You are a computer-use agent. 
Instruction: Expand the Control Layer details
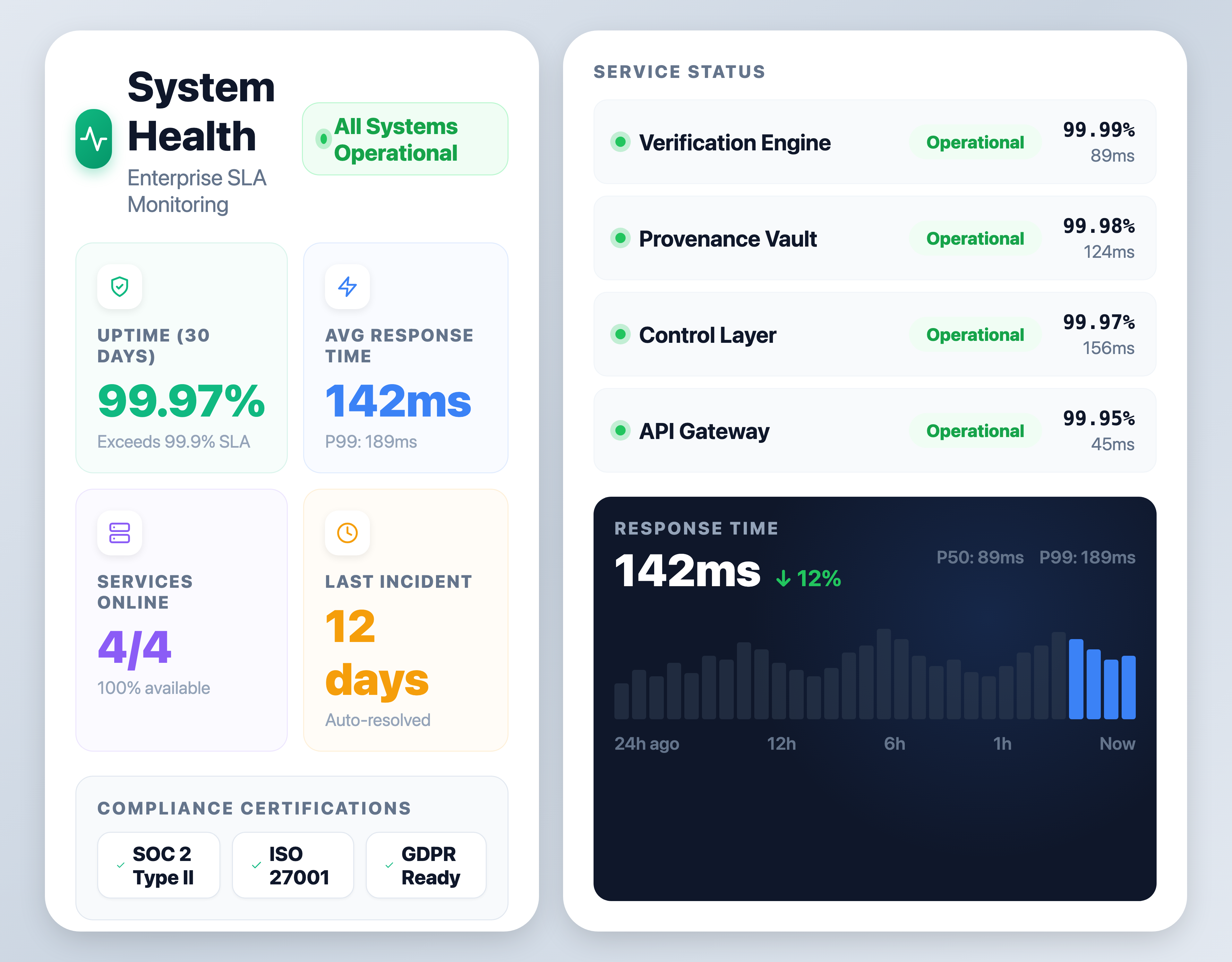click(874, 334)
